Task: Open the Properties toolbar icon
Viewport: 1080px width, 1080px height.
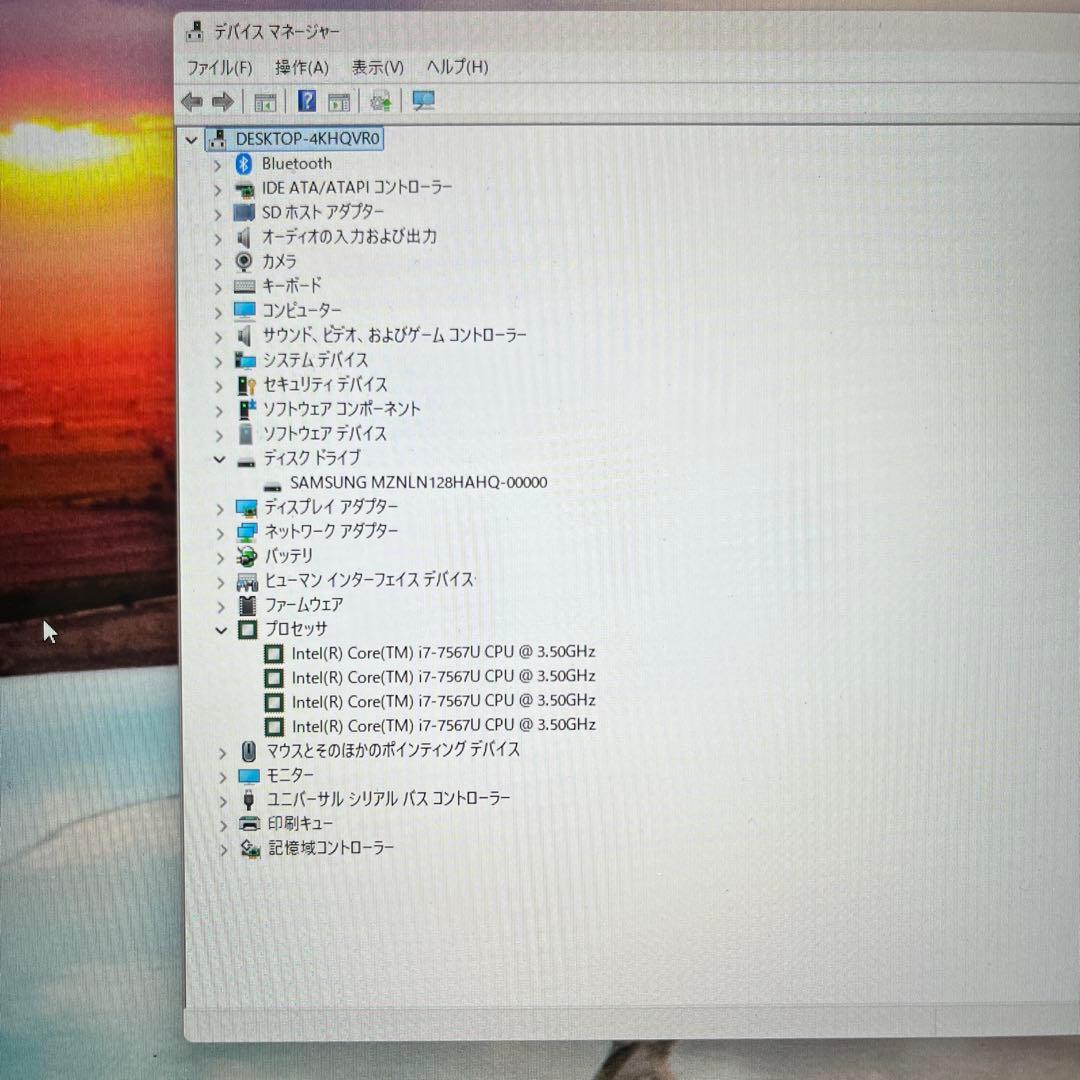Action: click(x=338, y=100)
